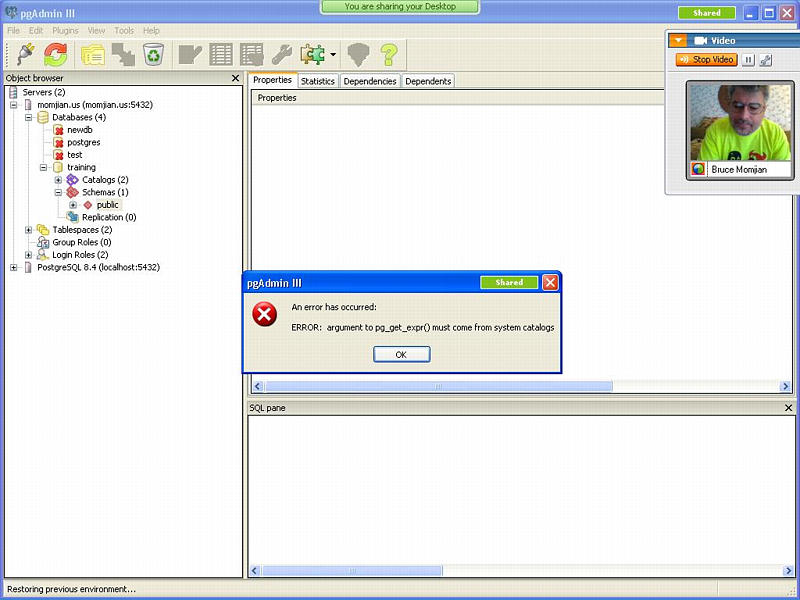Viewport: 800px width, 600px height.
Task: Open the object Properties folder icon
Action: [93, 54]
